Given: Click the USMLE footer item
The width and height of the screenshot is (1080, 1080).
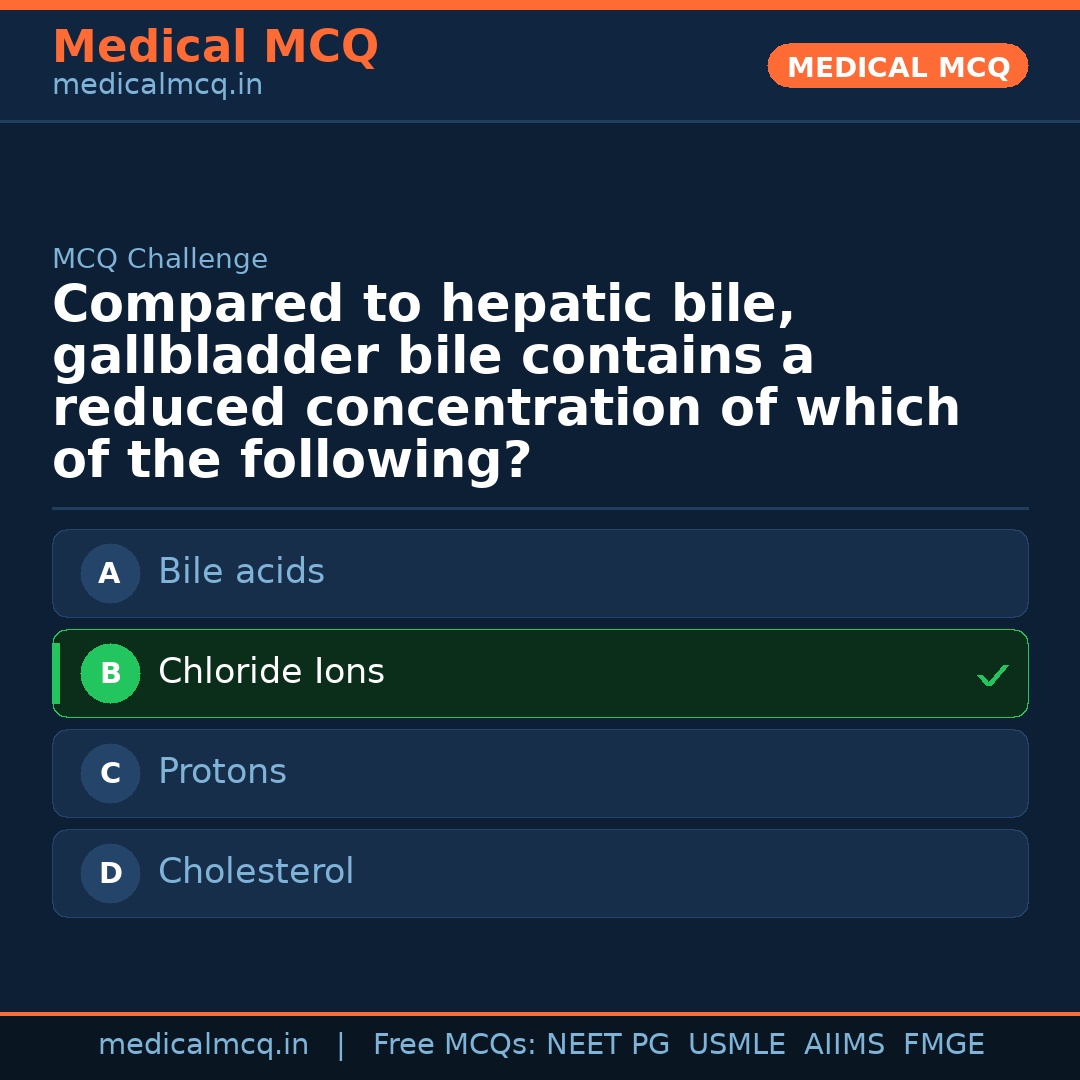Looking at the screenshot, I should click(x=736, y=1045).
